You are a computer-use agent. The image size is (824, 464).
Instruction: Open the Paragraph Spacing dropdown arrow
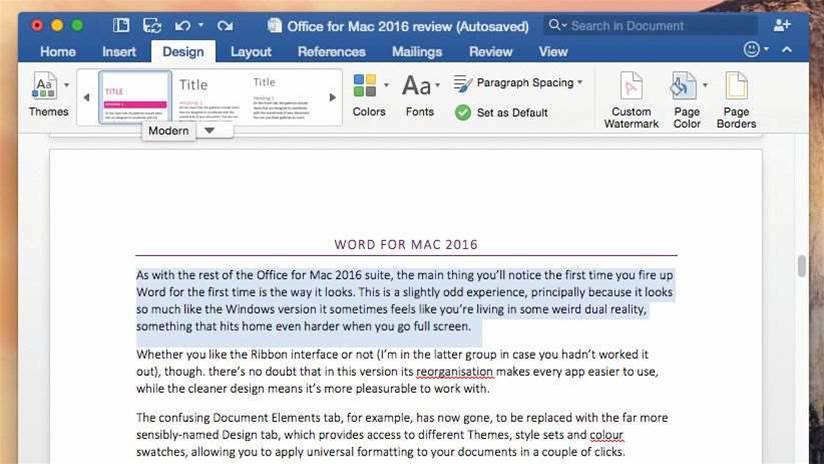(x=580, y=83)
